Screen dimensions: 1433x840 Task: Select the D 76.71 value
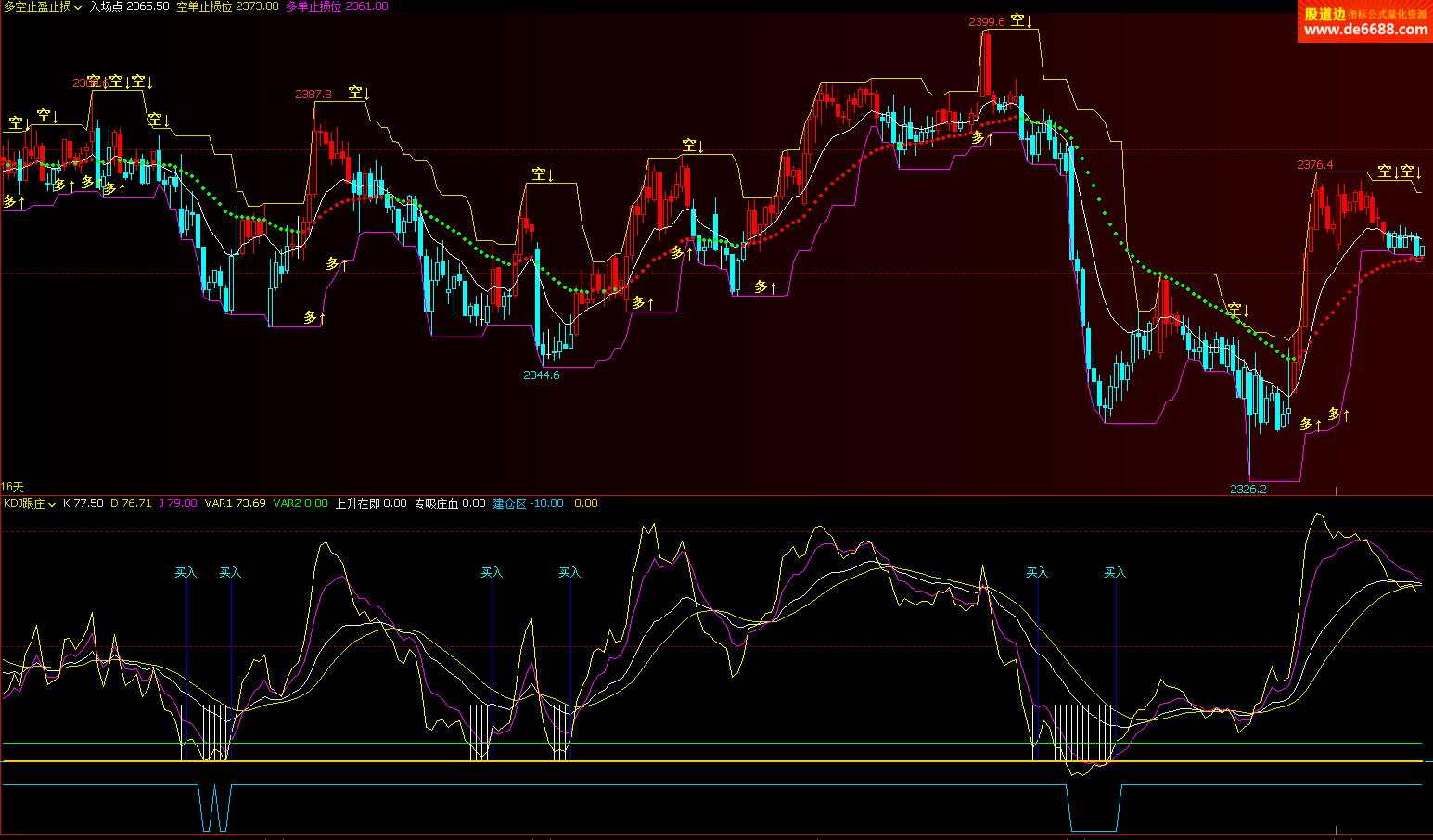[x=131, y=503]
